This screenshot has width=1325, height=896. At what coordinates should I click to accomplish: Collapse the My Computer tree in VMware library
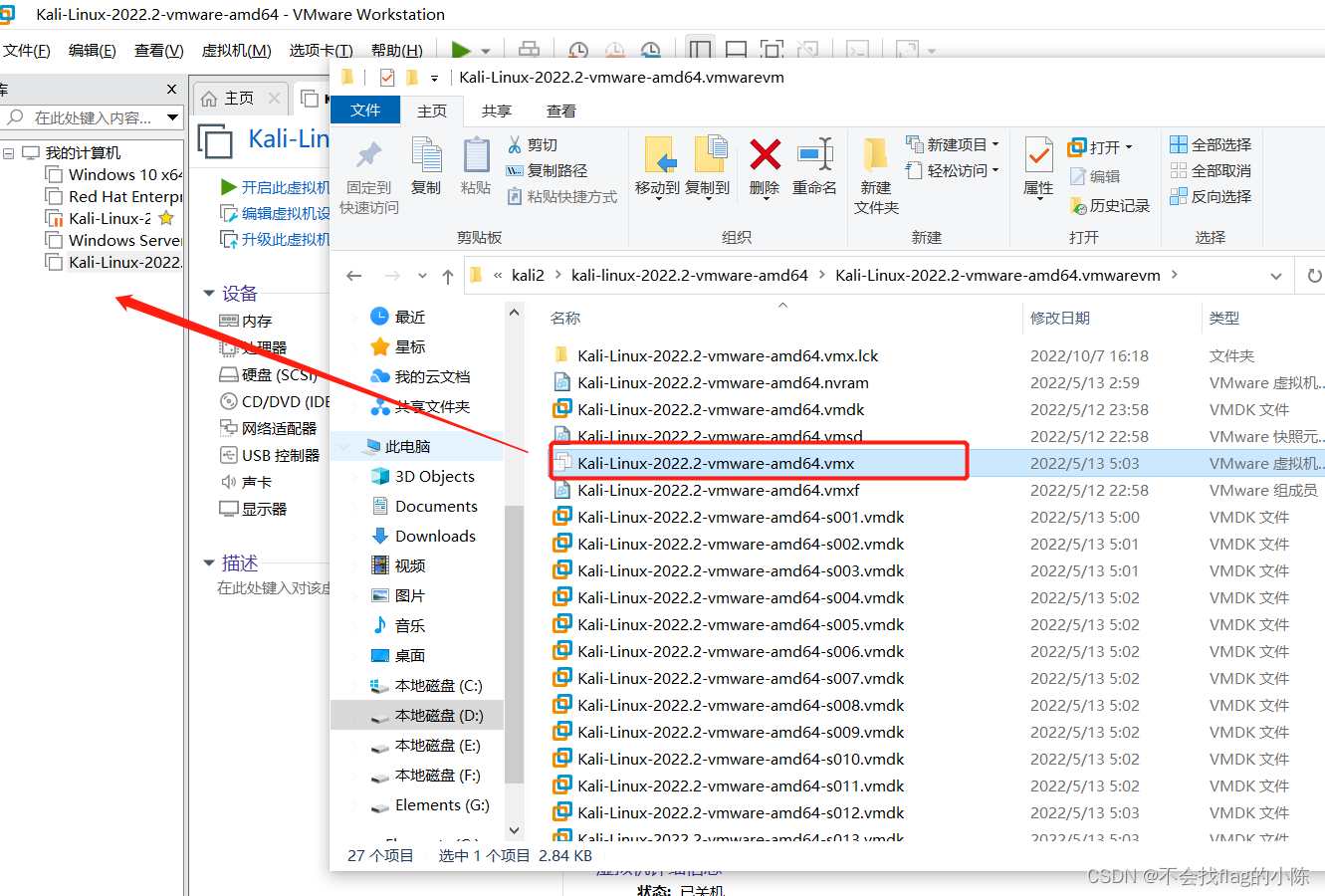[x=9, y=153]
